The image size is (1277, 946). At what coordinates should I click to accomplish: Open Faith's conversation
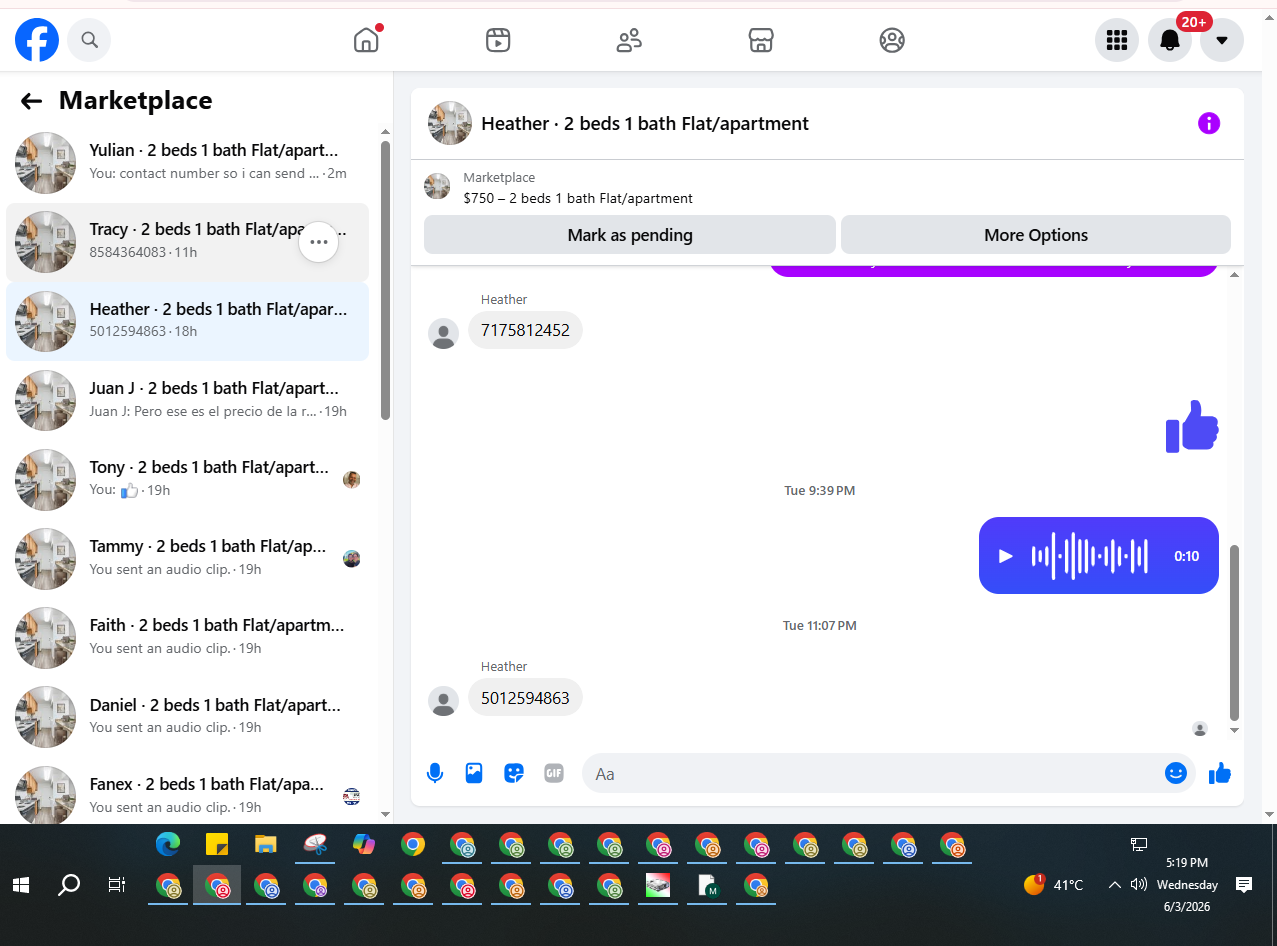(187, 637)
